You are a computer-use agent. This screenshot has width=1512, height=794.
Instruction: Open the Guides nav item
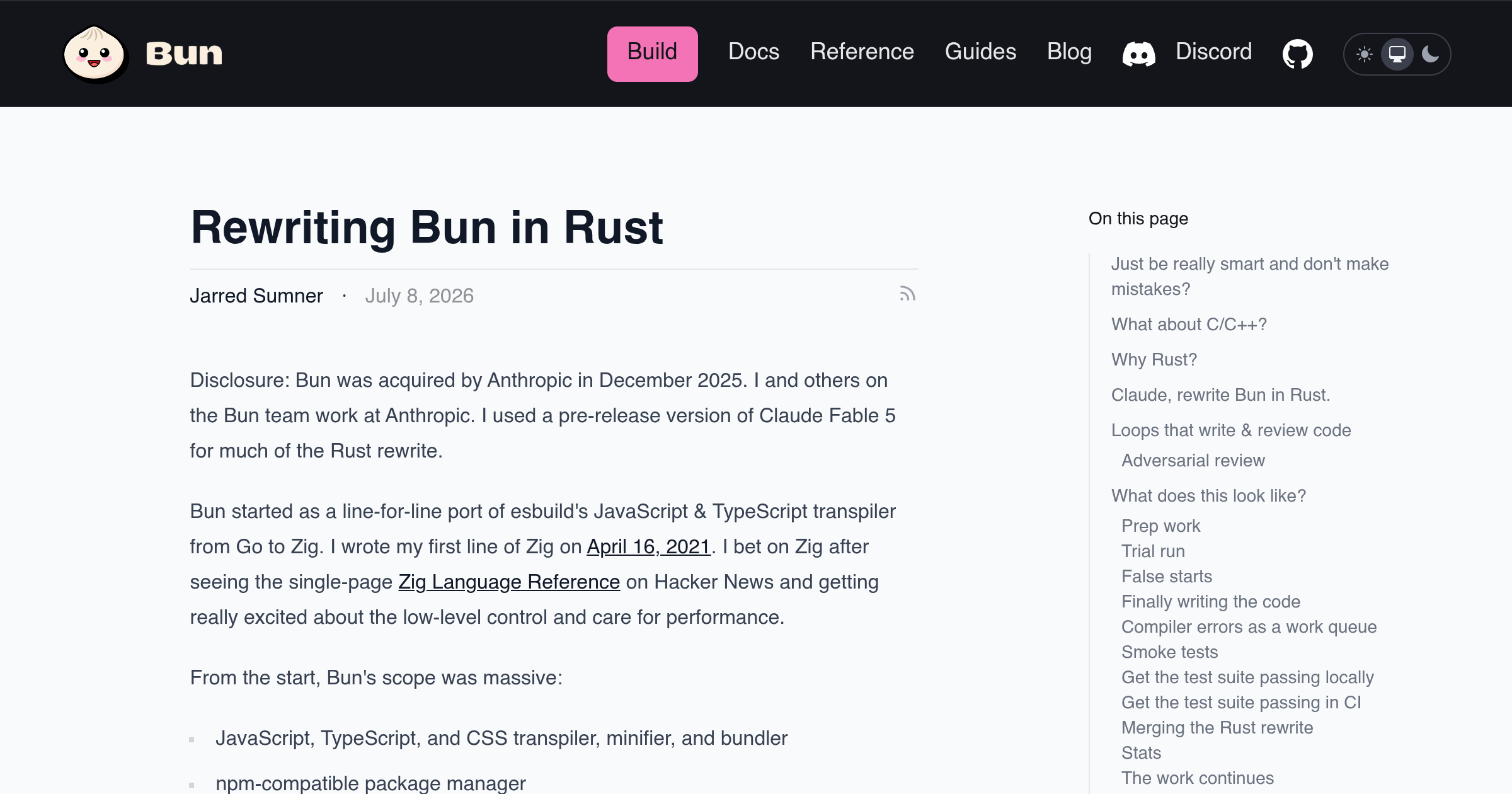tap(980, 52)
